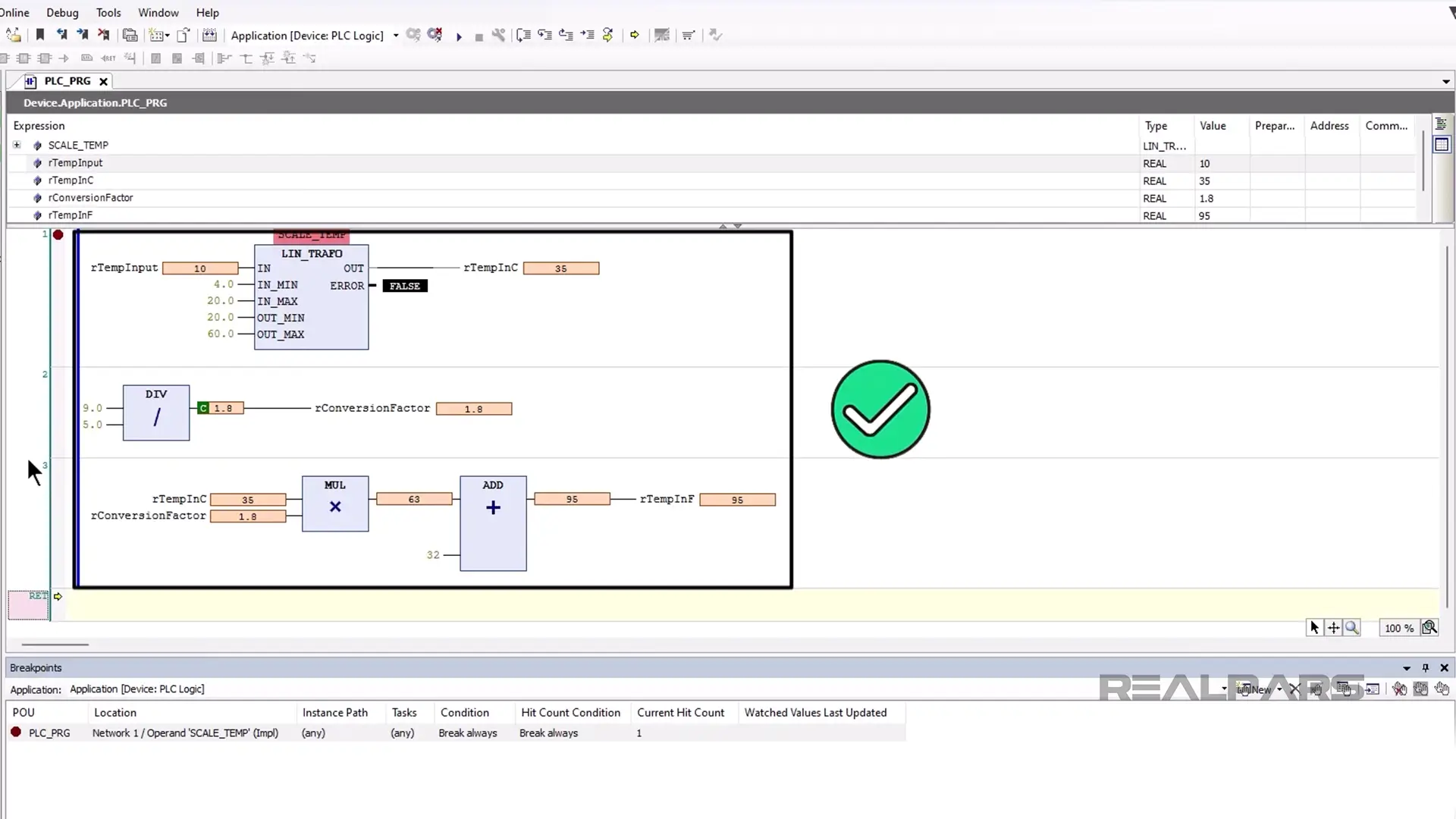Toggle breakpoint on PLC_PRG network 1
Image resolution: width=1456 pixels, height=819 pixels.
(x=58, y=234)
